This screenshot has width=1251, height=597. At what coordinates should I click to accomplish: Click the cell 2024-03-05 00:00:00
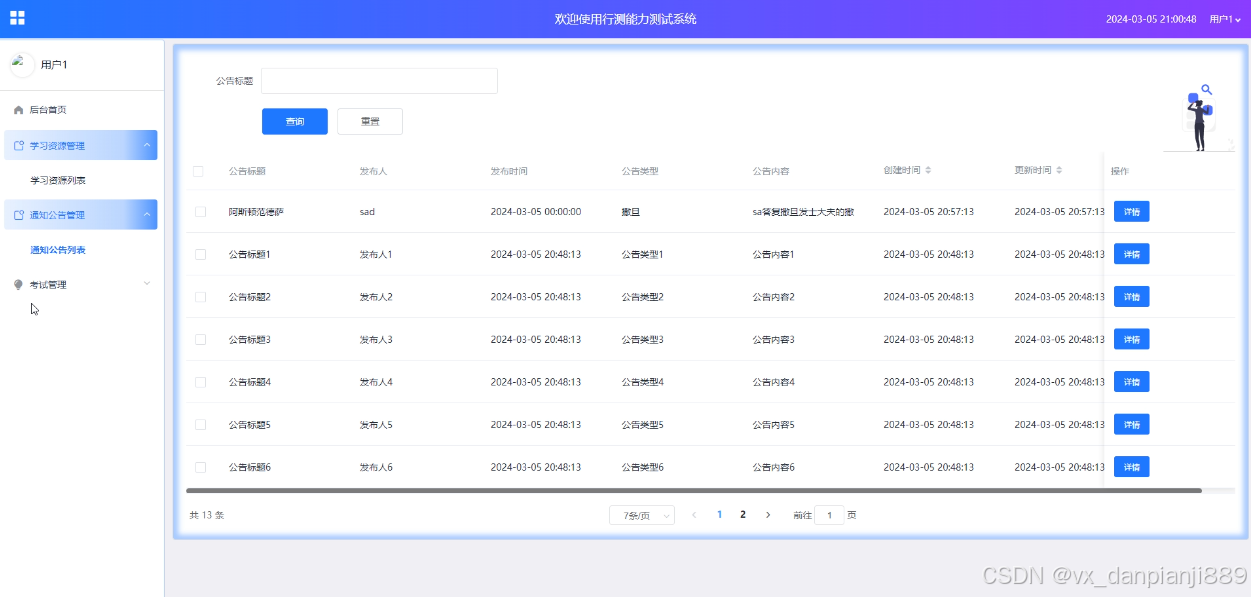click(x=536, y=212)
